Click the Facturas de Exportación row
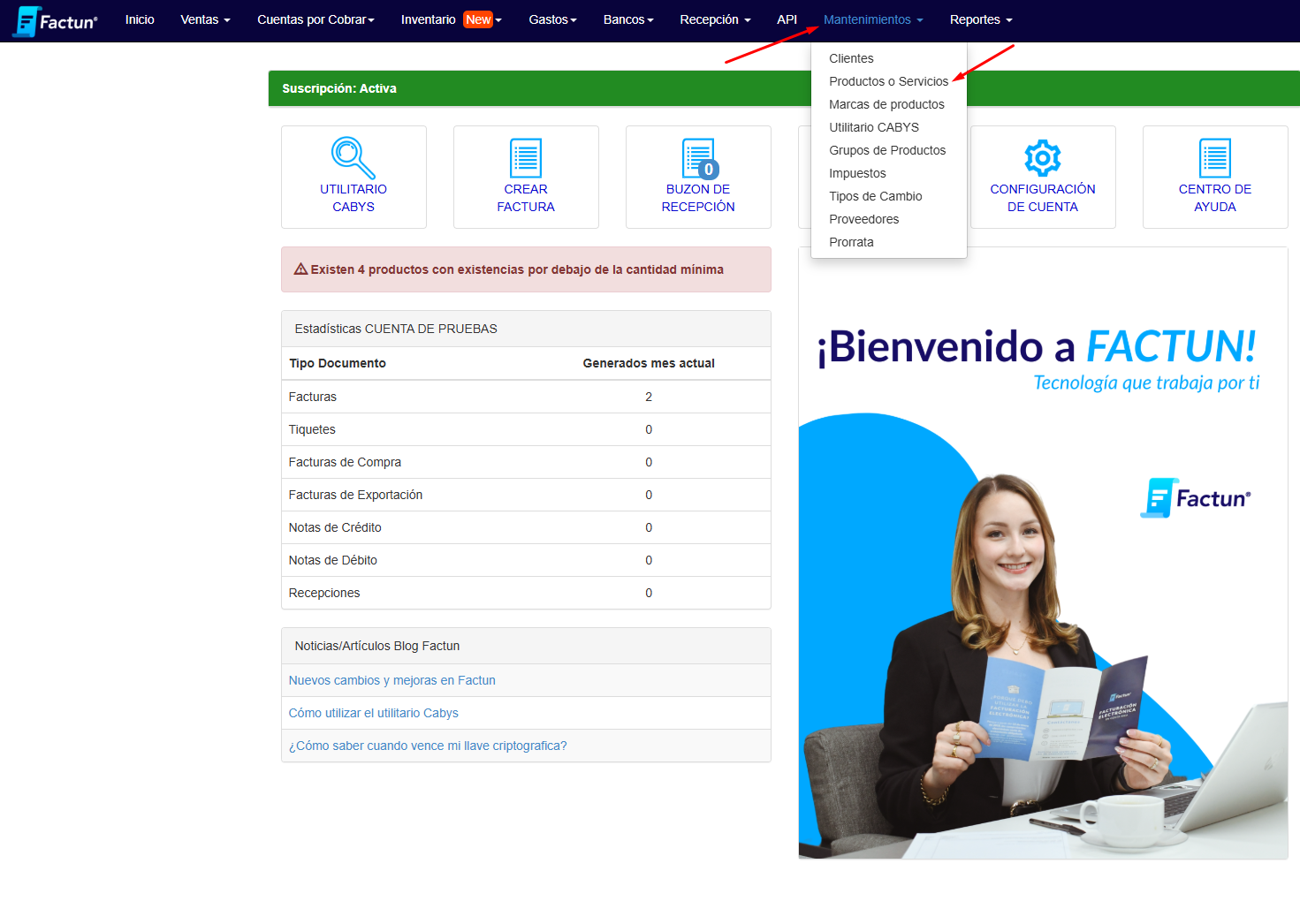Viewport: 1300px width, 924px height. [526, 495]
